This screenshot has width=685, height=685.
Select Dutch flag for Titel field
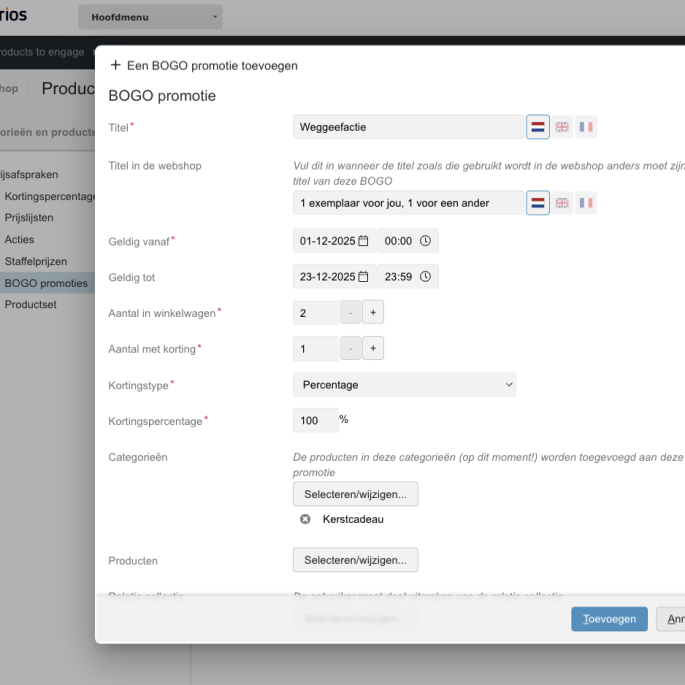coord(538,127)
